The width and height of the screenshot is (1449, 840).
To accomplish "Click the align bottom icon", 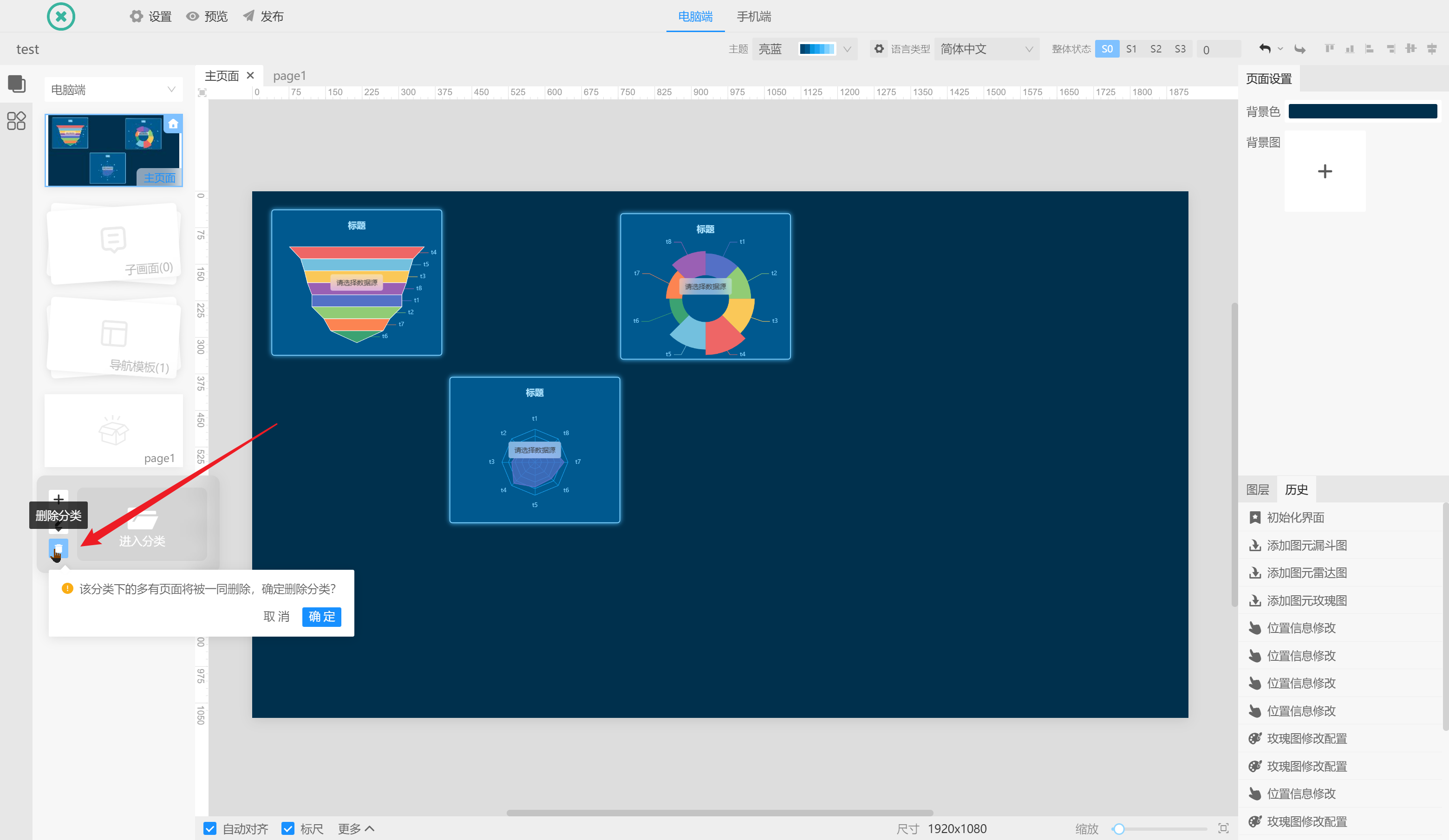I will click(1350, 49).
